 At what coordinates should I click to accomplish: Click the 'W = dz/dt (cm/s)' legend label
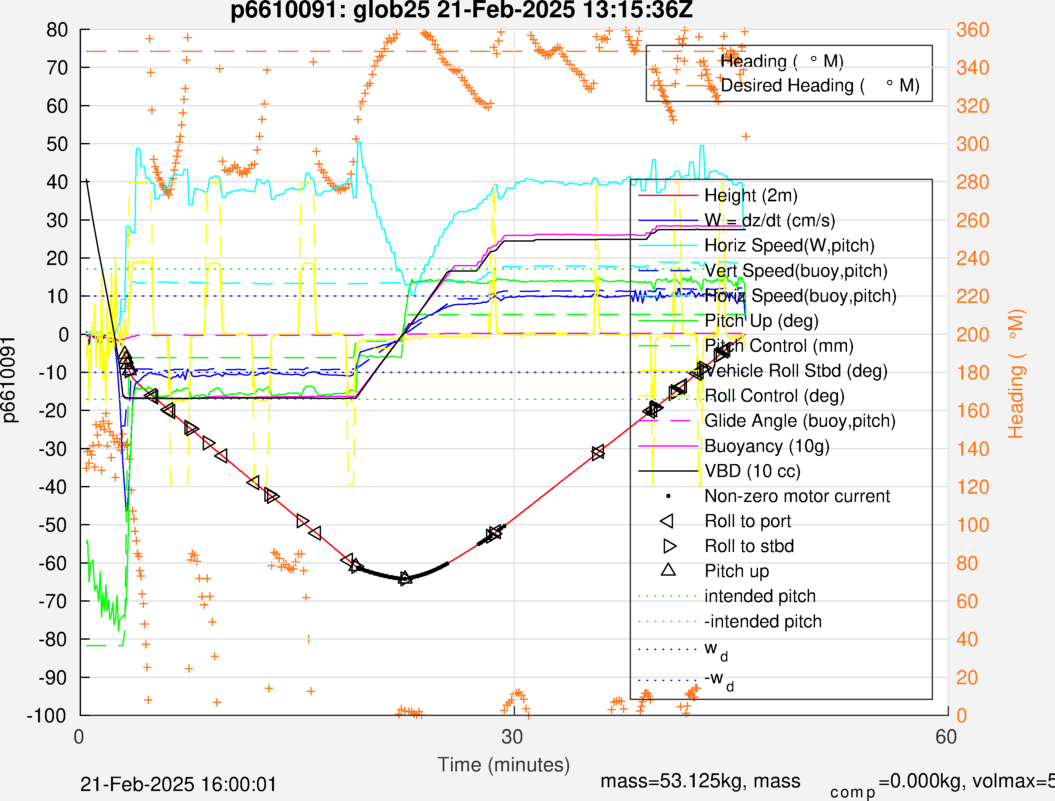click(770, 220)
